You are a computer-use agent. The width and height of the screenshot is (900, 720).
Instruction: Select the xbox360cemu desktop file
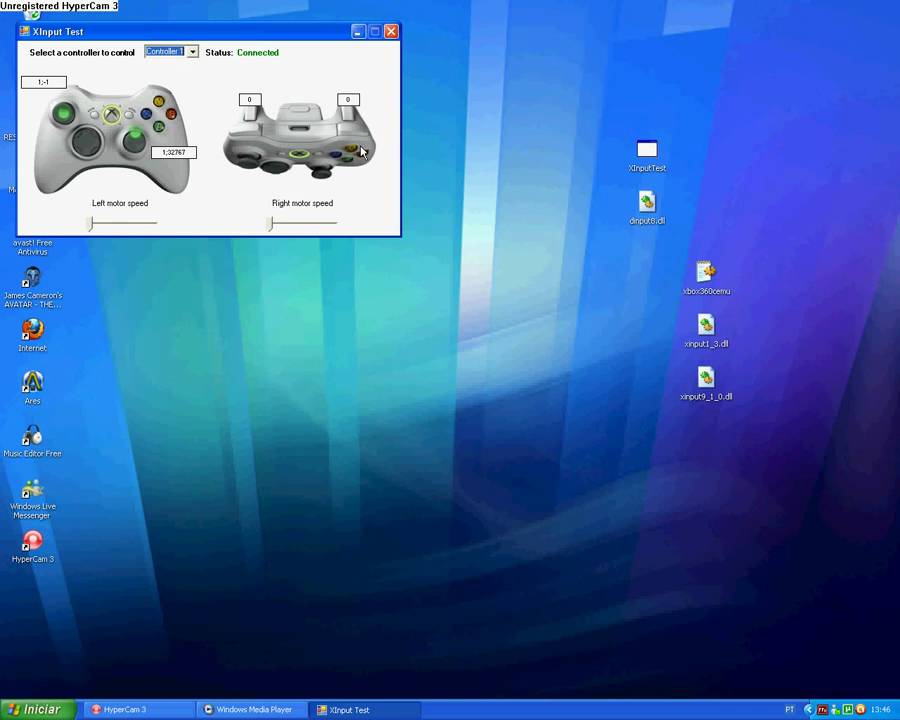tap(707, 278)
